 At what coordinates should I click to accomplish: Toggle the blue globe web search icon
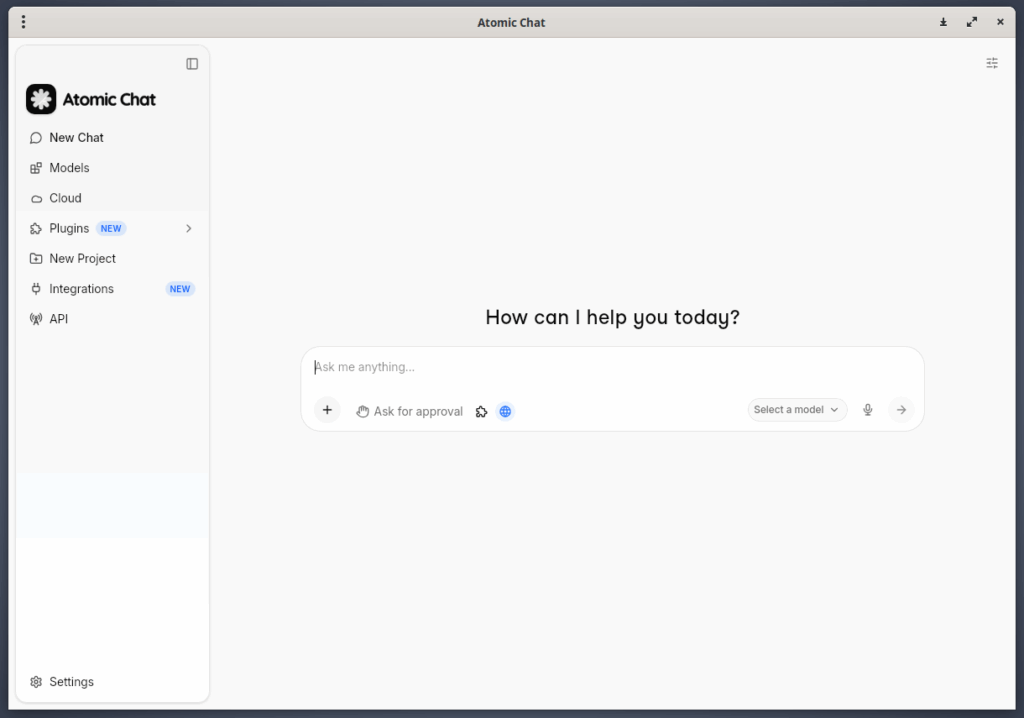(x=505, y=412)
